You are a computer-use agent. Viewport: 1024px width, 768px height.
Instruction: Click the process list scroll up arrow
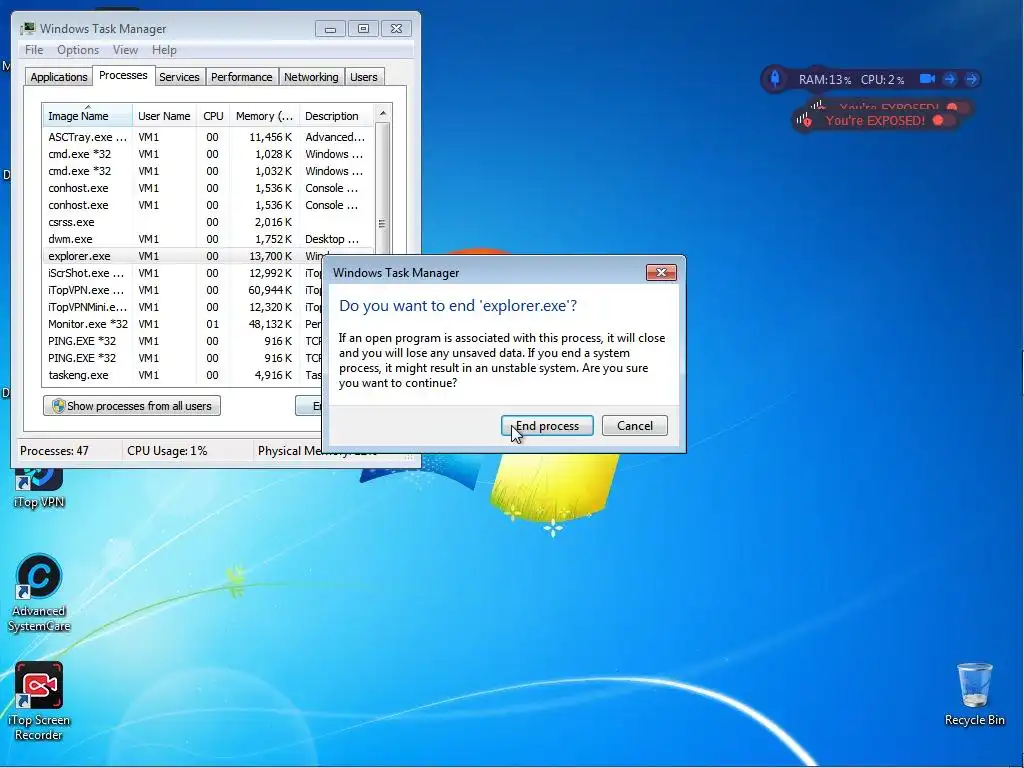pyautogui.click(x=383, y=113)
